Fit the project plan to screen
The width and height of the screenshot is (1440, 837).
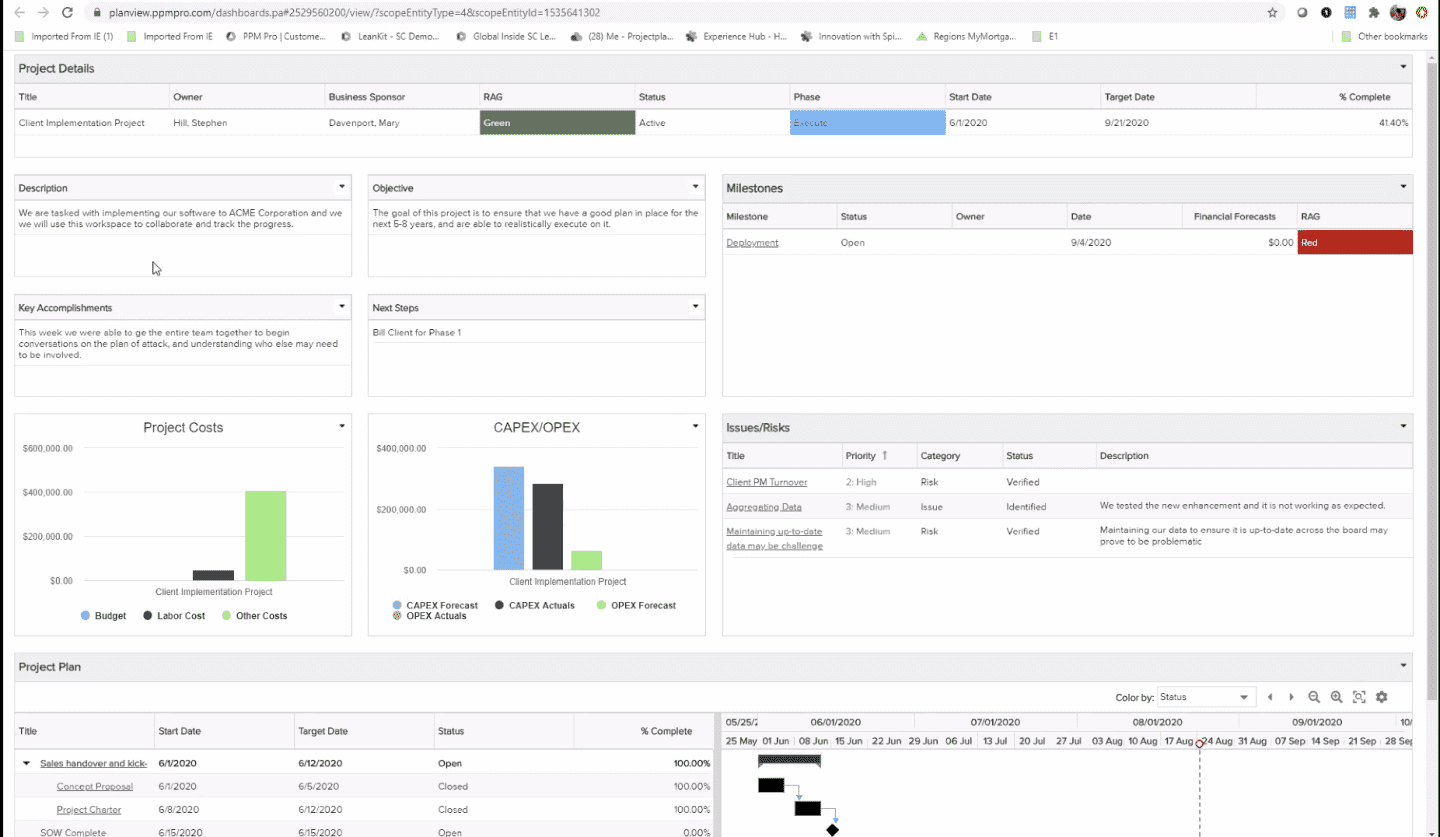pos(1360,697)
